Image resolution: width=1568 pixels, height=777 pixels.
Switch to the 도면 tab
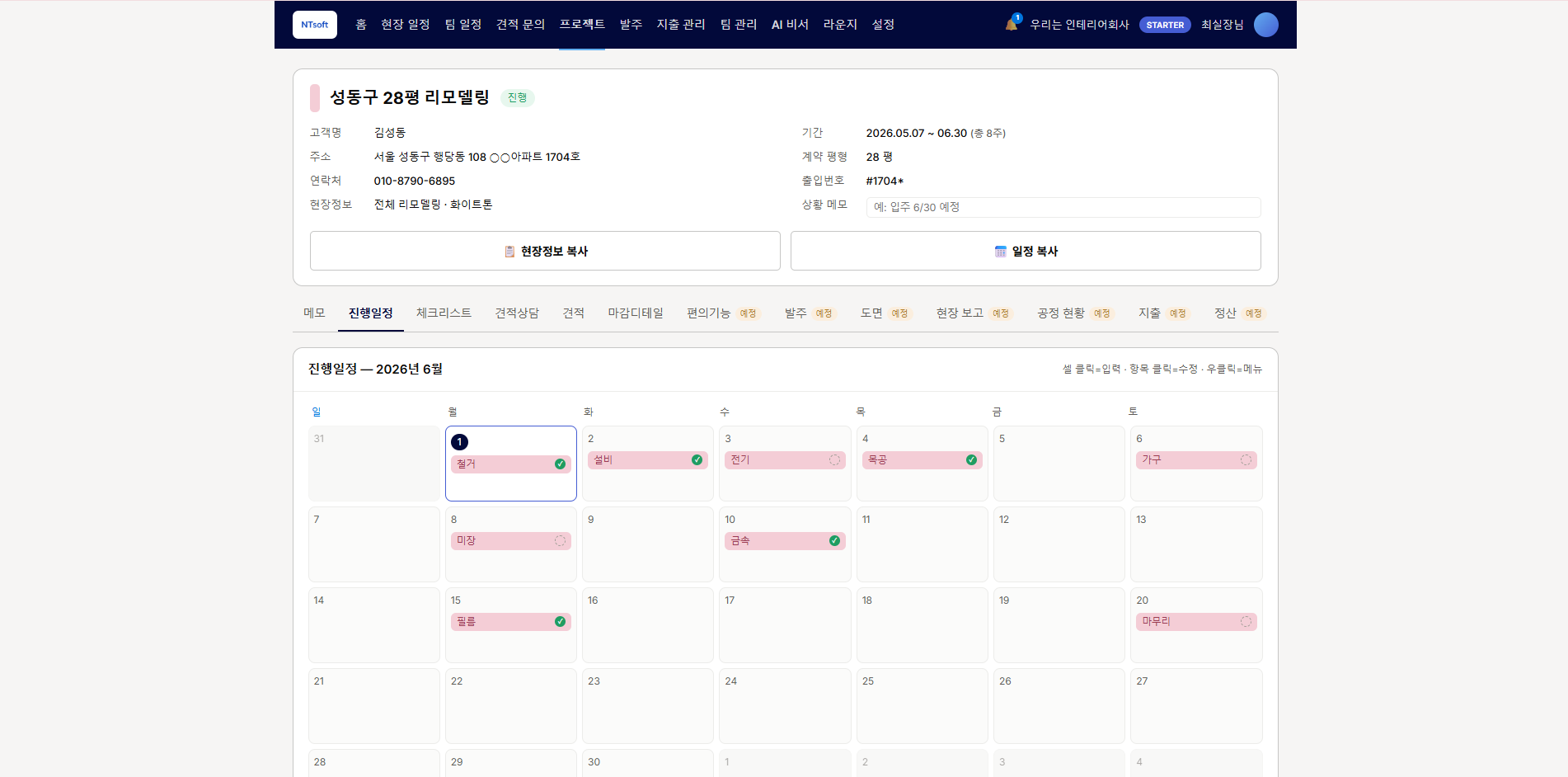click(x=885, y=313)
